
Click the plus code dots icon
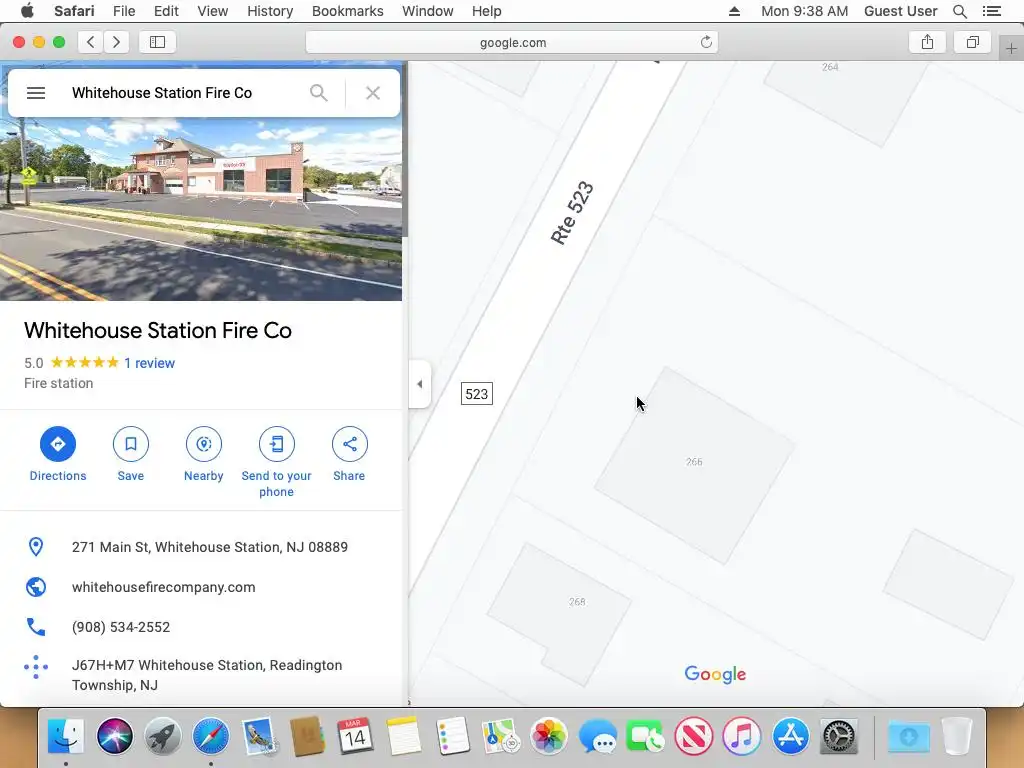[36, 667]
